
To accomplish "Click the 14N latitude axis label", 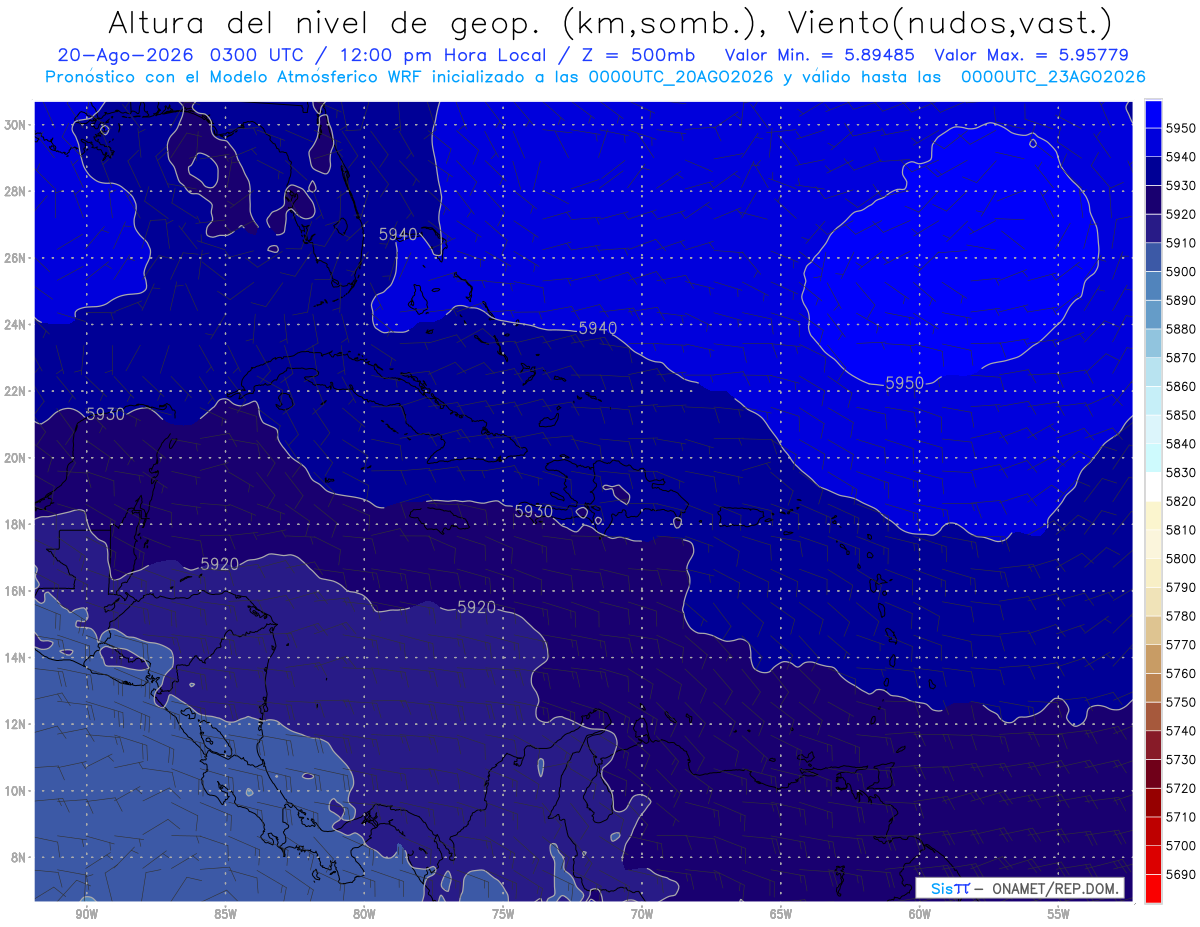I will tap(17, 657).
